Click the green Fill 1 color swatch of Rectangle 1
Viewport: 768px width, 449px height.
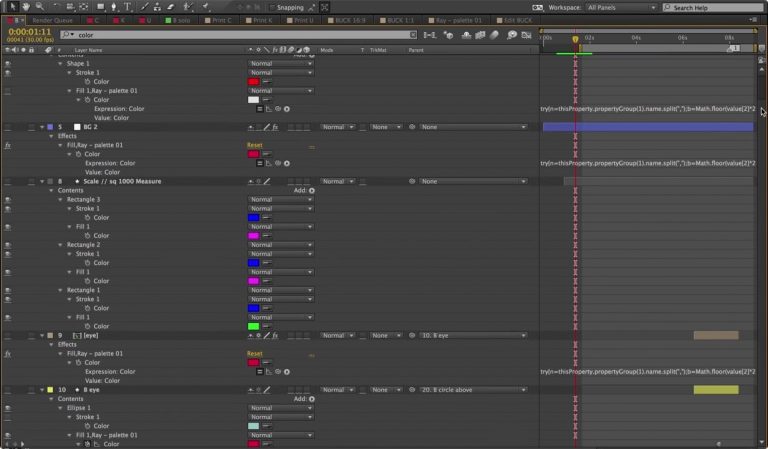tap(253, 326)
